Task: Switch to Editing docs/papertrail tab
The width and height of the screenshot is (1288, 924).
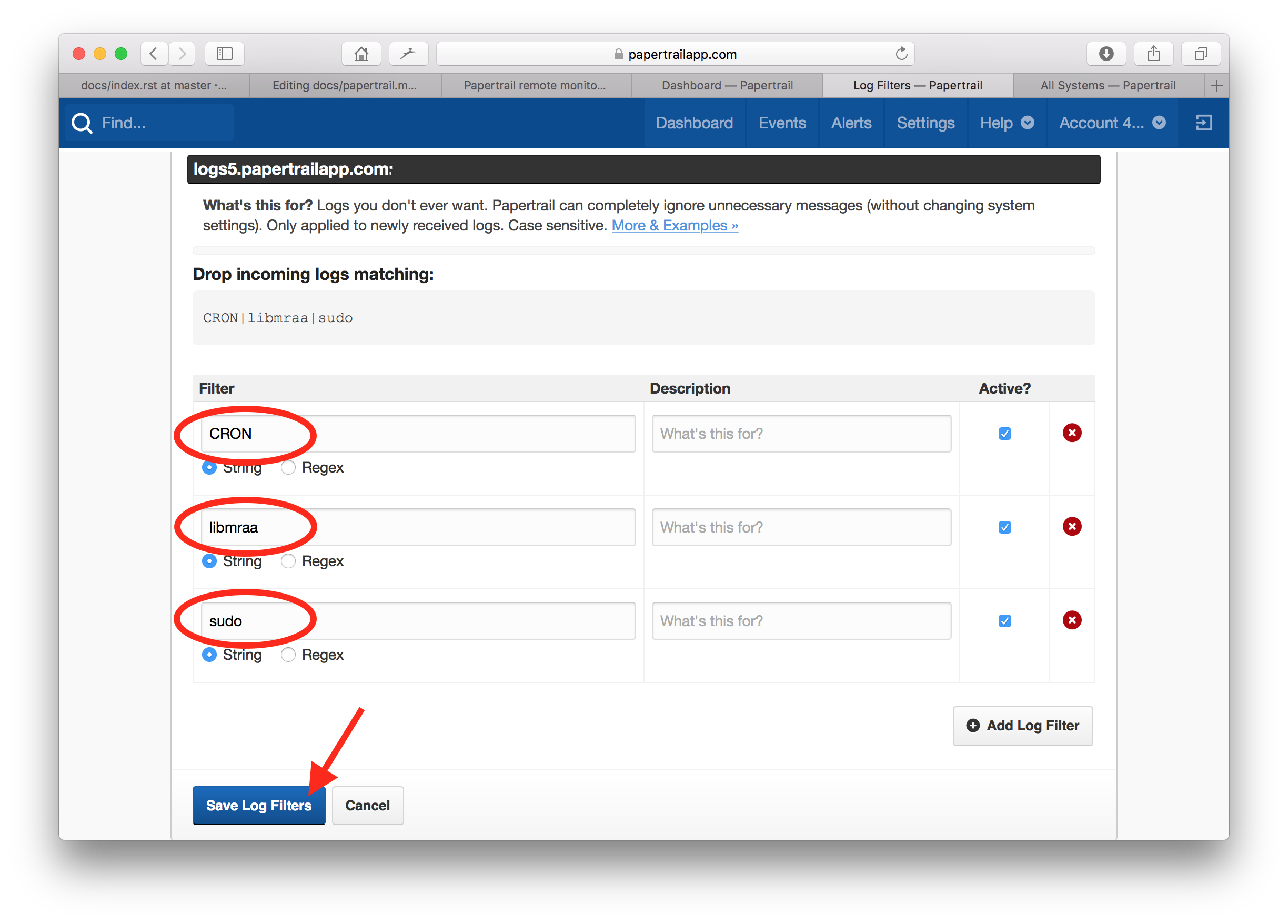Action: click(345, 86)
